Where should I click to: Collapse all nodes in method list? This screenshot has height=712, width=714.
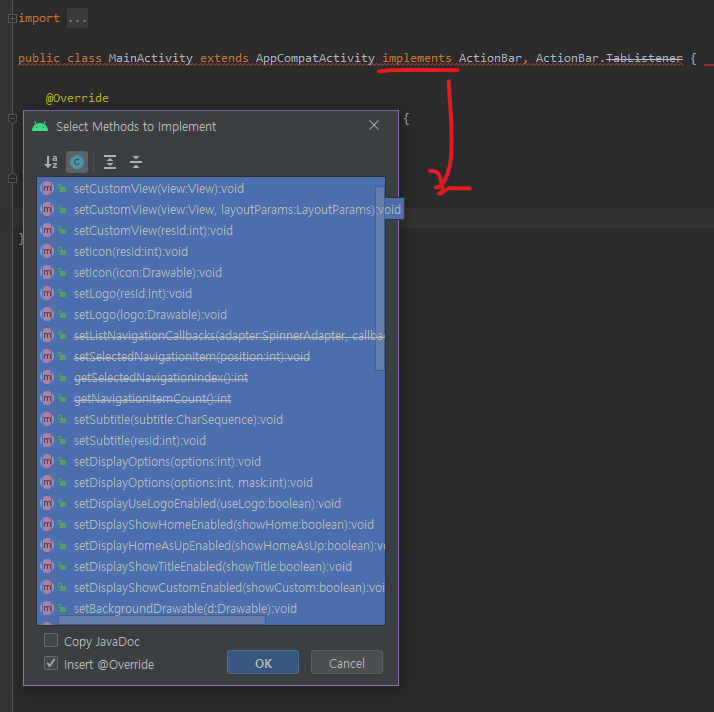coord(136,162)
